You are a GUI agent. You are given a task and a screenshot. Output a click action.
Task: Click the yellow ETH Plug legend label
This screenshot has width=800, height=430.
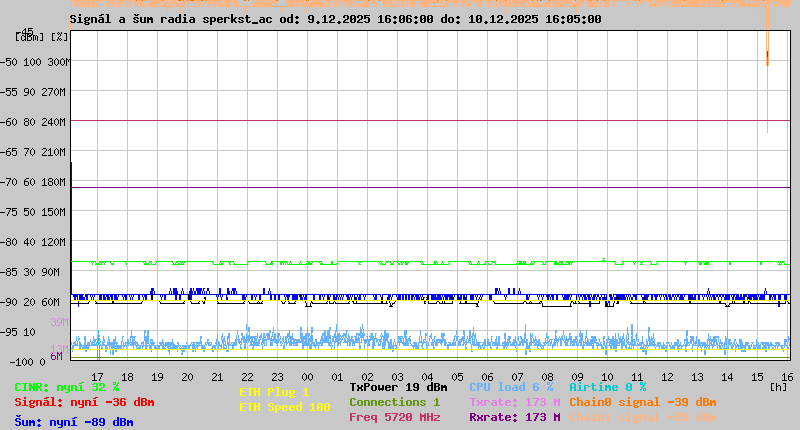[x=274, y=392]
